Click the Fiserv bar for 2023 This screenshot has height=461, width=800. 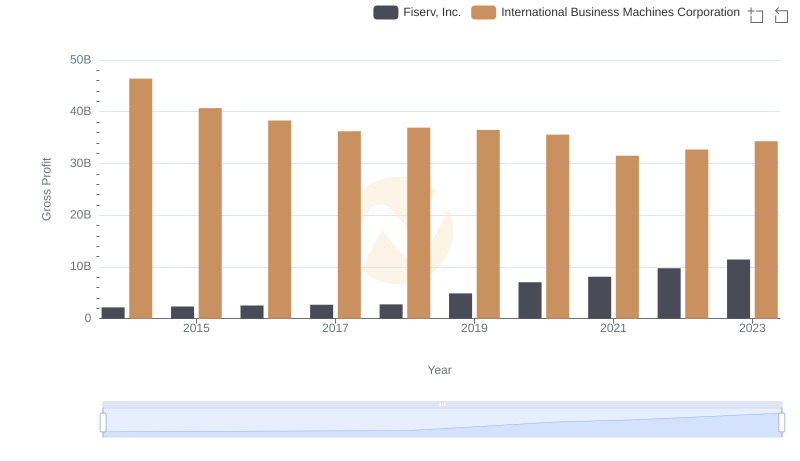pos(739,289)
